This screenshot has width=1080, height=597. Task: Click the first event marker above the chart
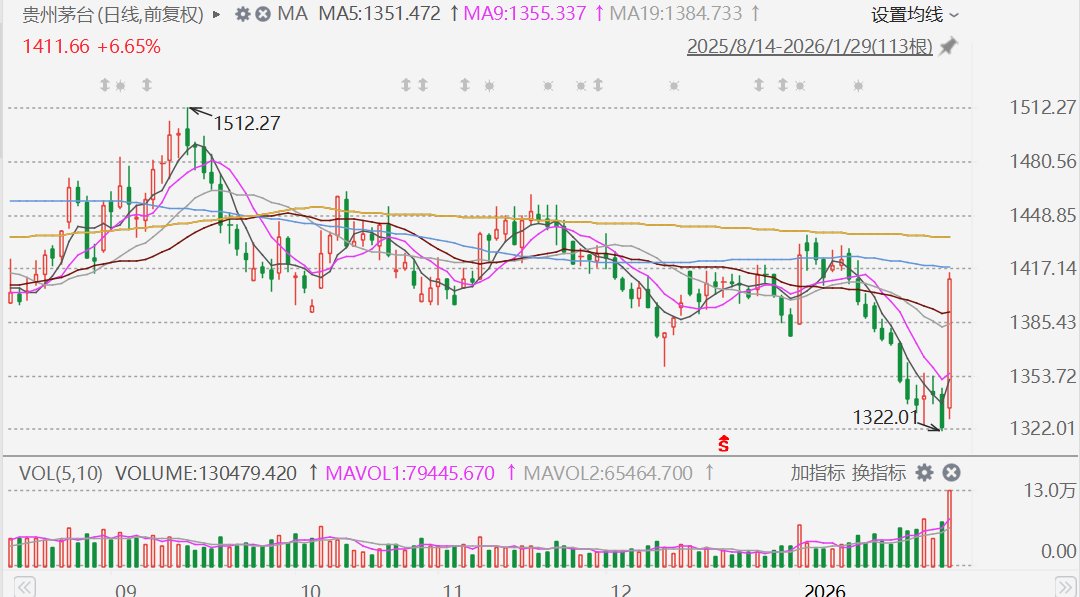point(102,86)
